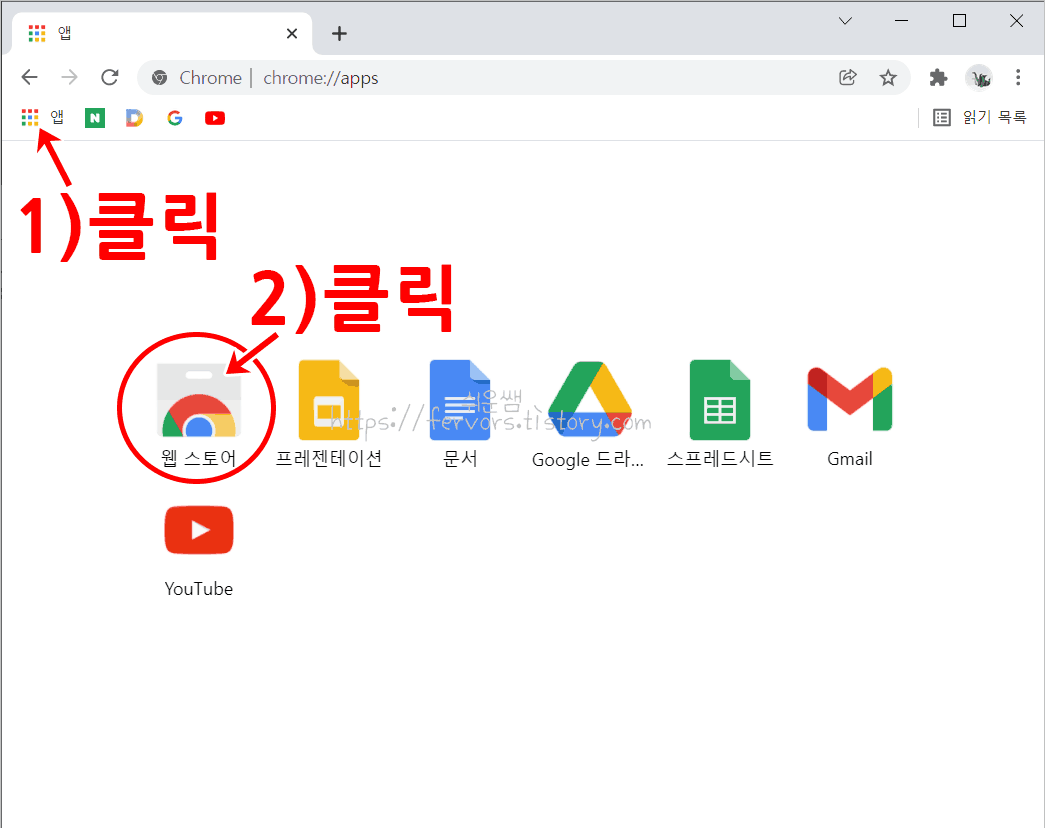
Task: Open the Google Sheets app icon
Action: [720, 400]
